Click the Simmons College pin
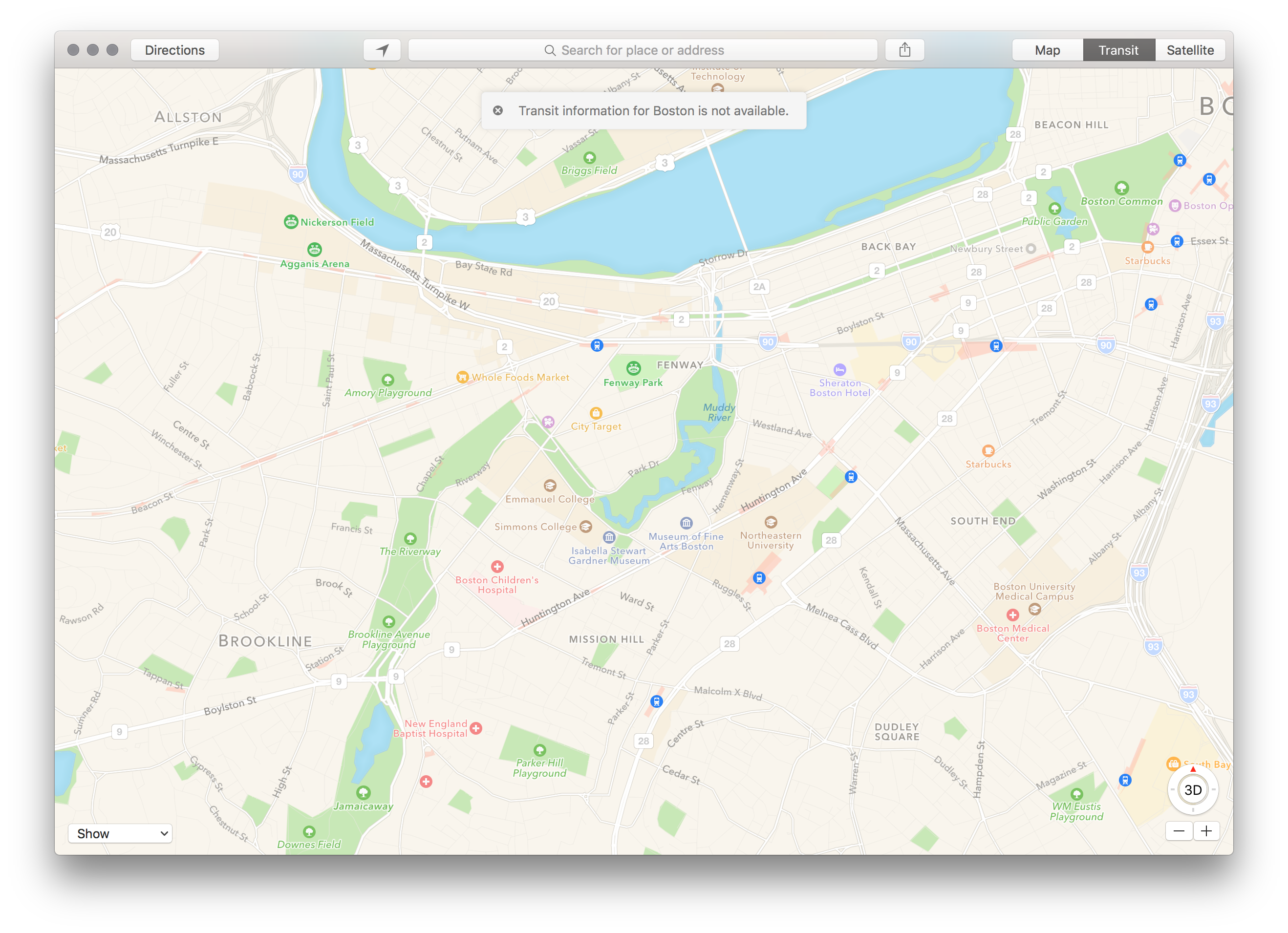 585,527
